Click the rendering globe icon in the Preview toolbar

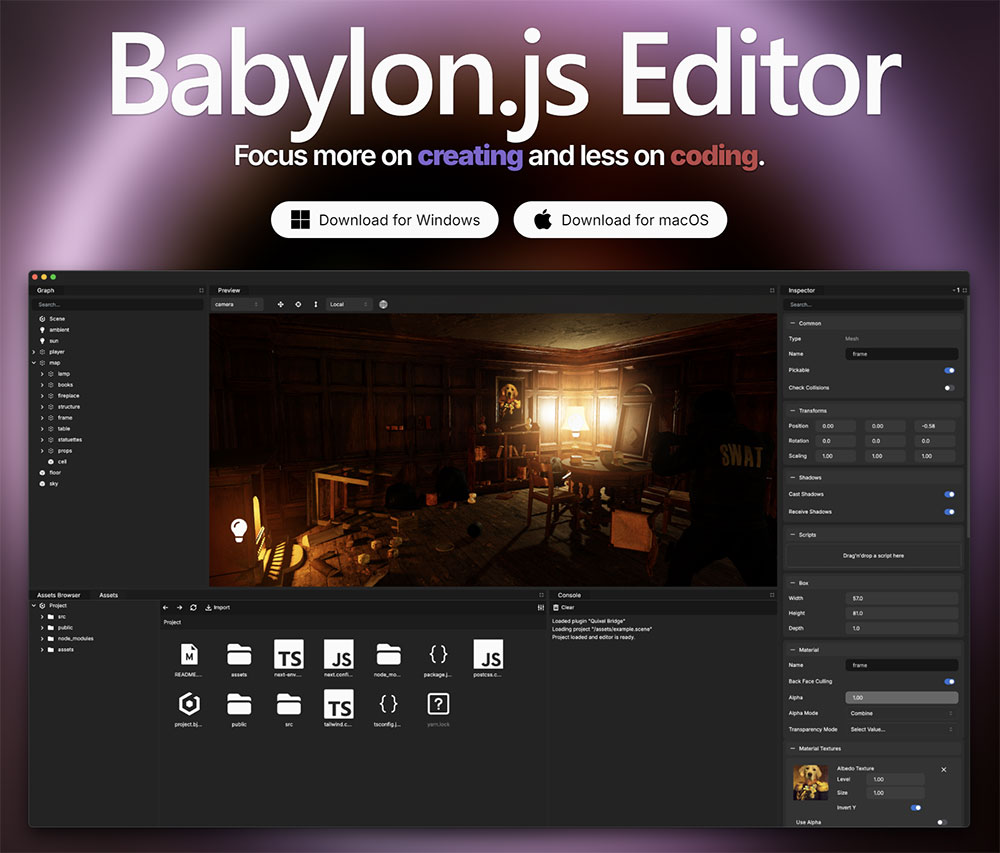click(x=383, y=304)
